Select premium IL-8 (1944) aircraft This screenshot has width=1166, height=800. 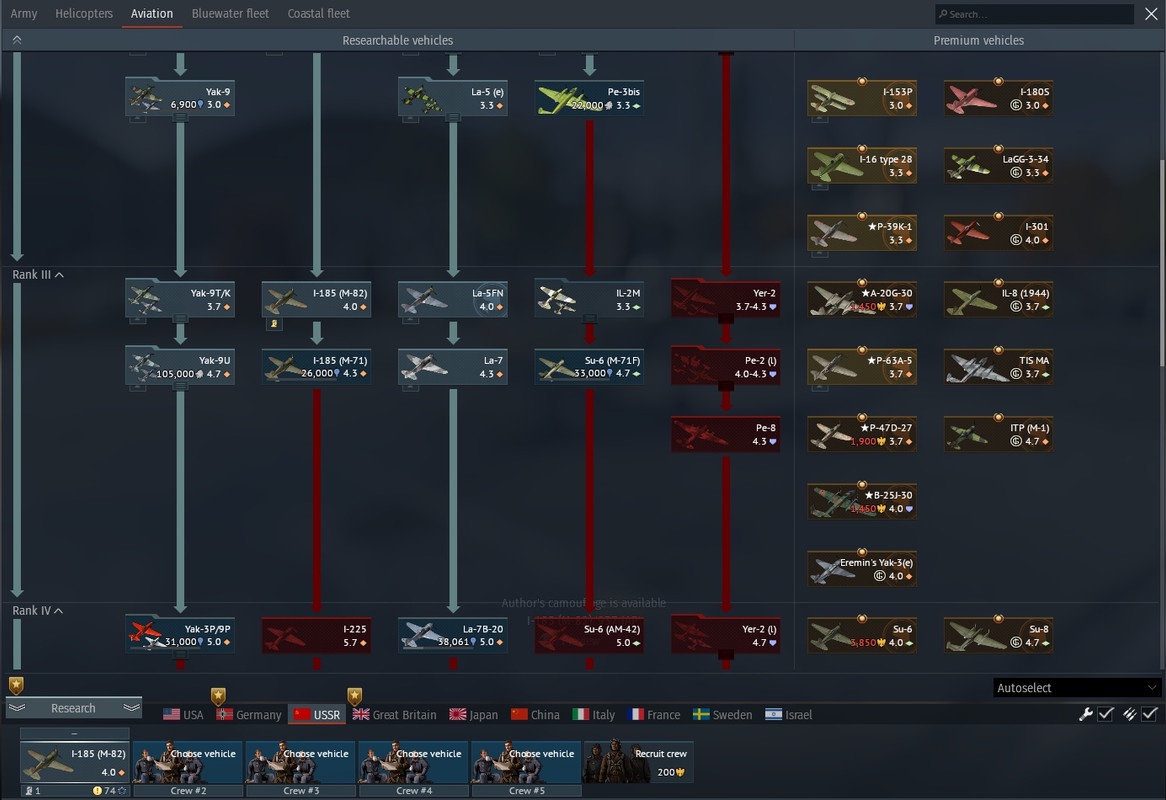pos(999,299)
